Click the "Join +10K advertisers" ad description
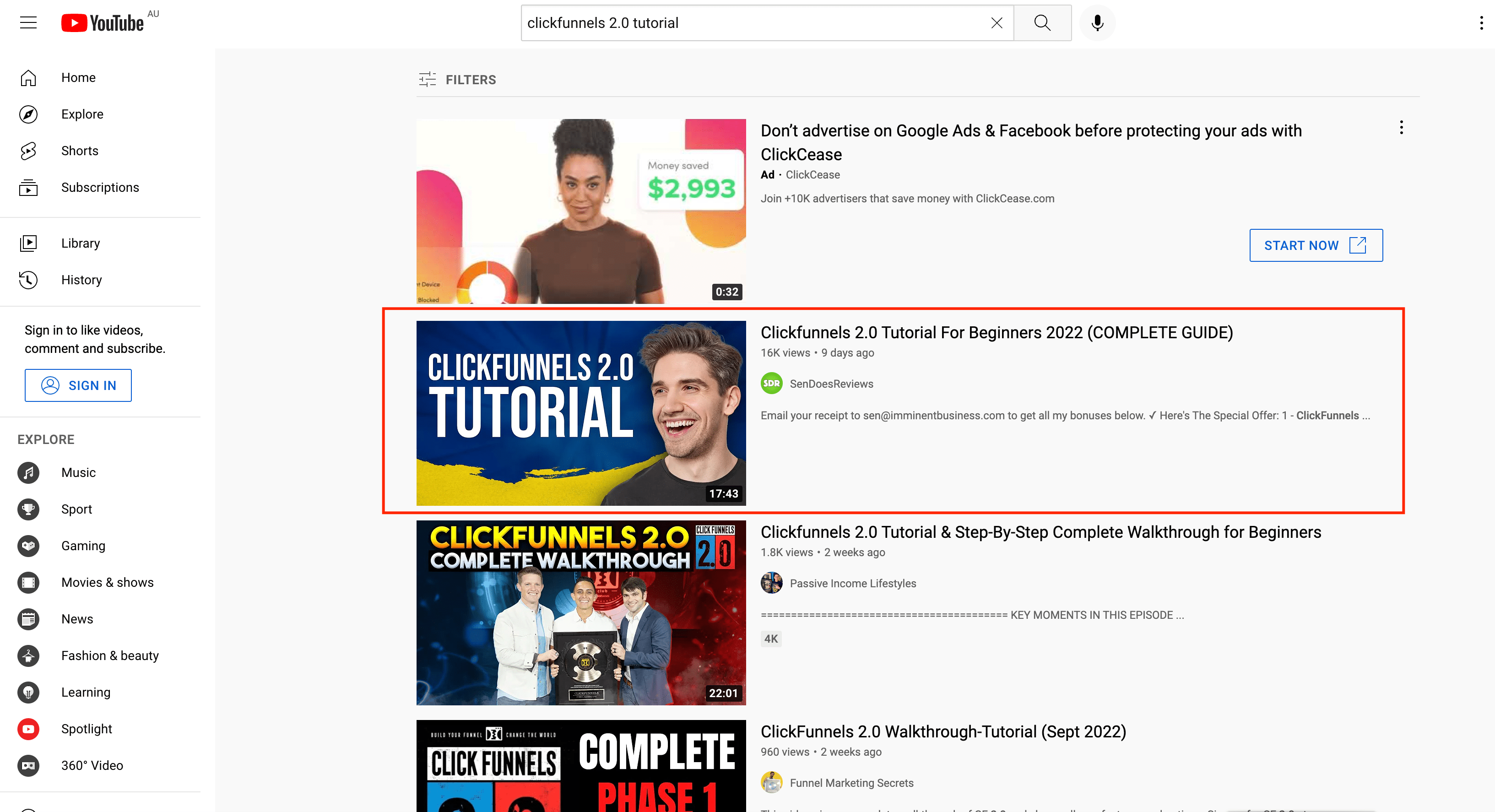 pos(907,199)
